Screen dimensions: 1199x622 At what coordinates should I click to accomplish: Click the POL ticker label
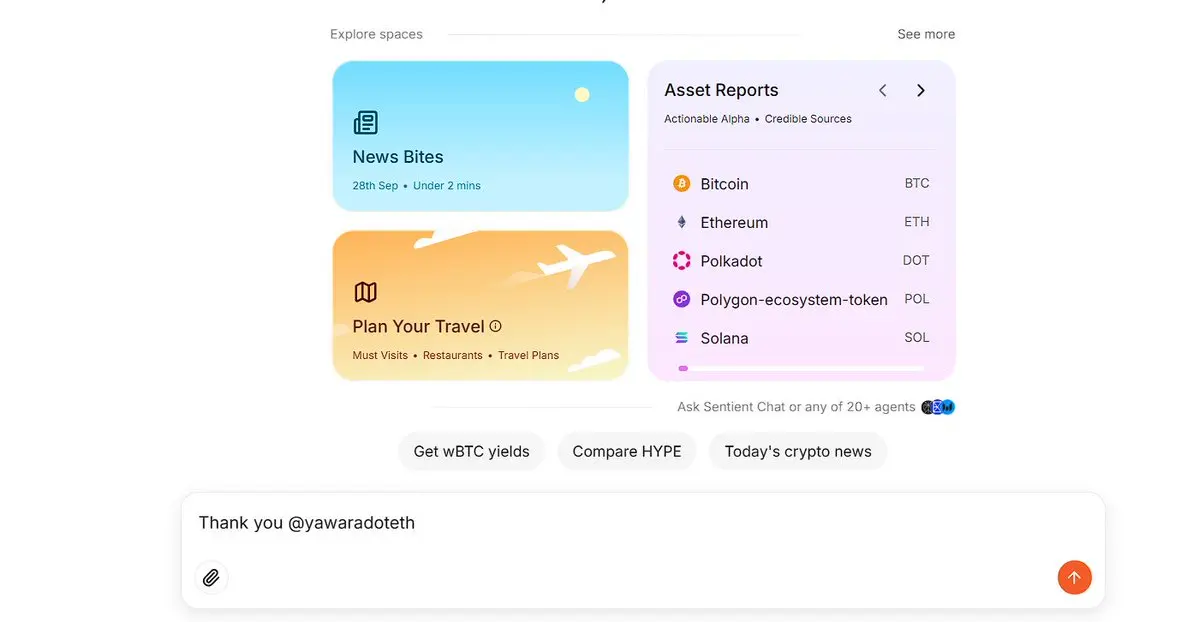coord(917,299)
